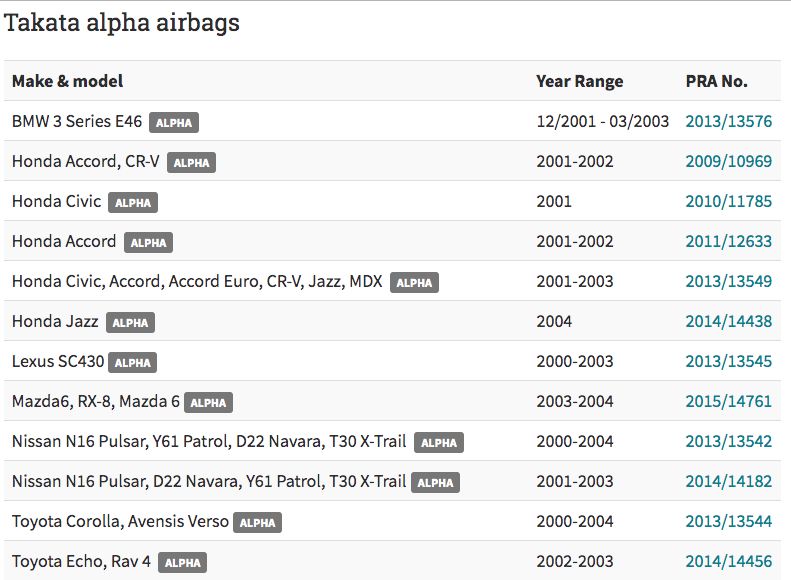Open PRA link 2009/10969
791x580 pixels.
click(x=728, y=162)
